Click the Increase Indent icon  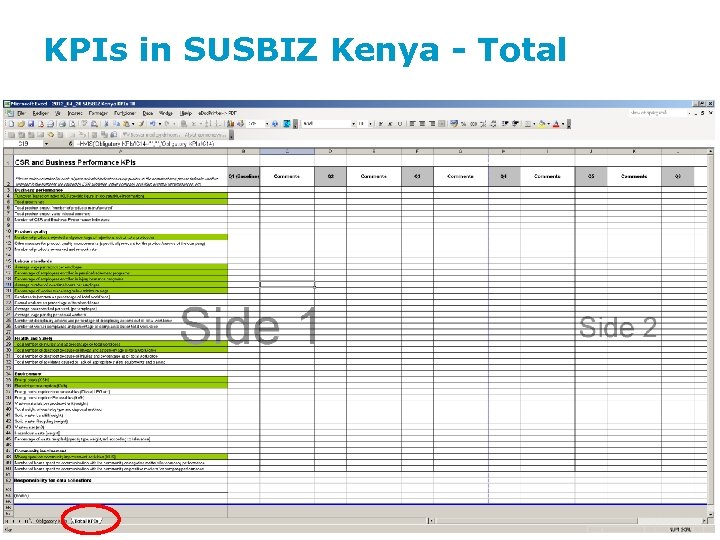coord(515,124)
